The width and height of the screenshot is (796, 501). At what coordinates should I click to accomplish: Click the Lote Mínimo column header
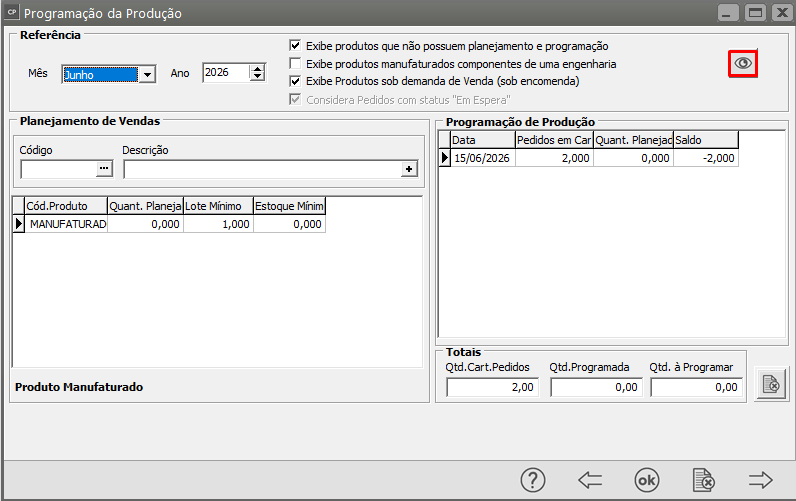coord(218,206)
